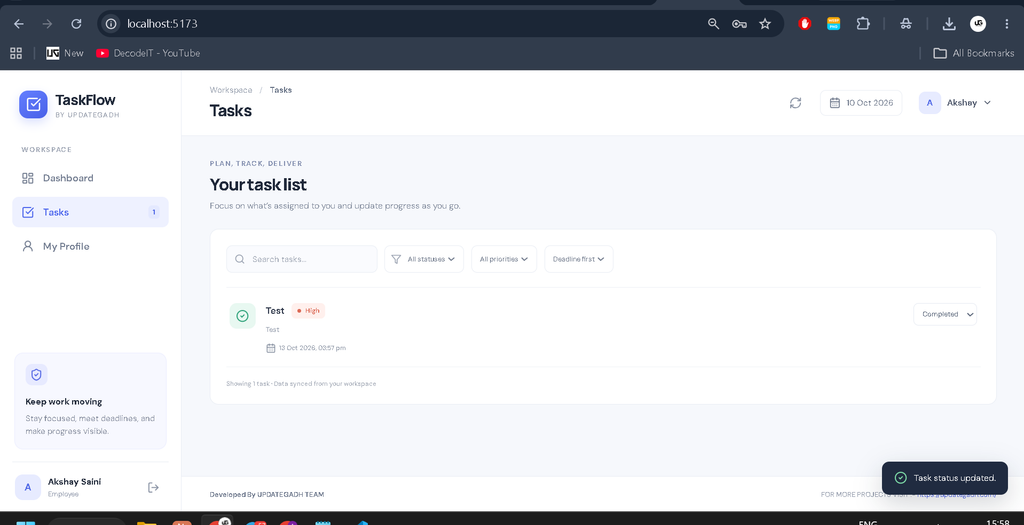The image size is (1024, 525).
Task: Click the logout icon beside Akshay Saini
Action: 153,487
